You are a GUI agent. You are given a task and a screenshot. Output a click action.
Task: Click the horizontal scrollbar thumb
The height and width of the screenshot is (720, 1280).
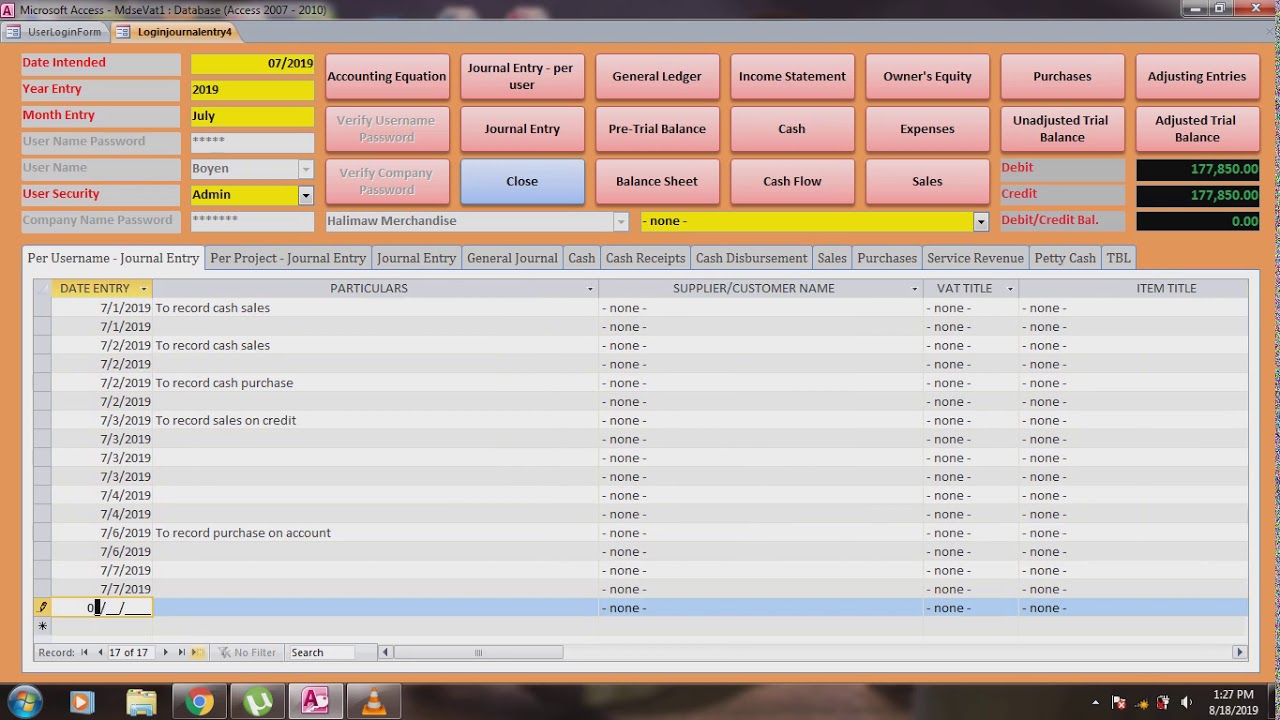[x=478, y=653]
